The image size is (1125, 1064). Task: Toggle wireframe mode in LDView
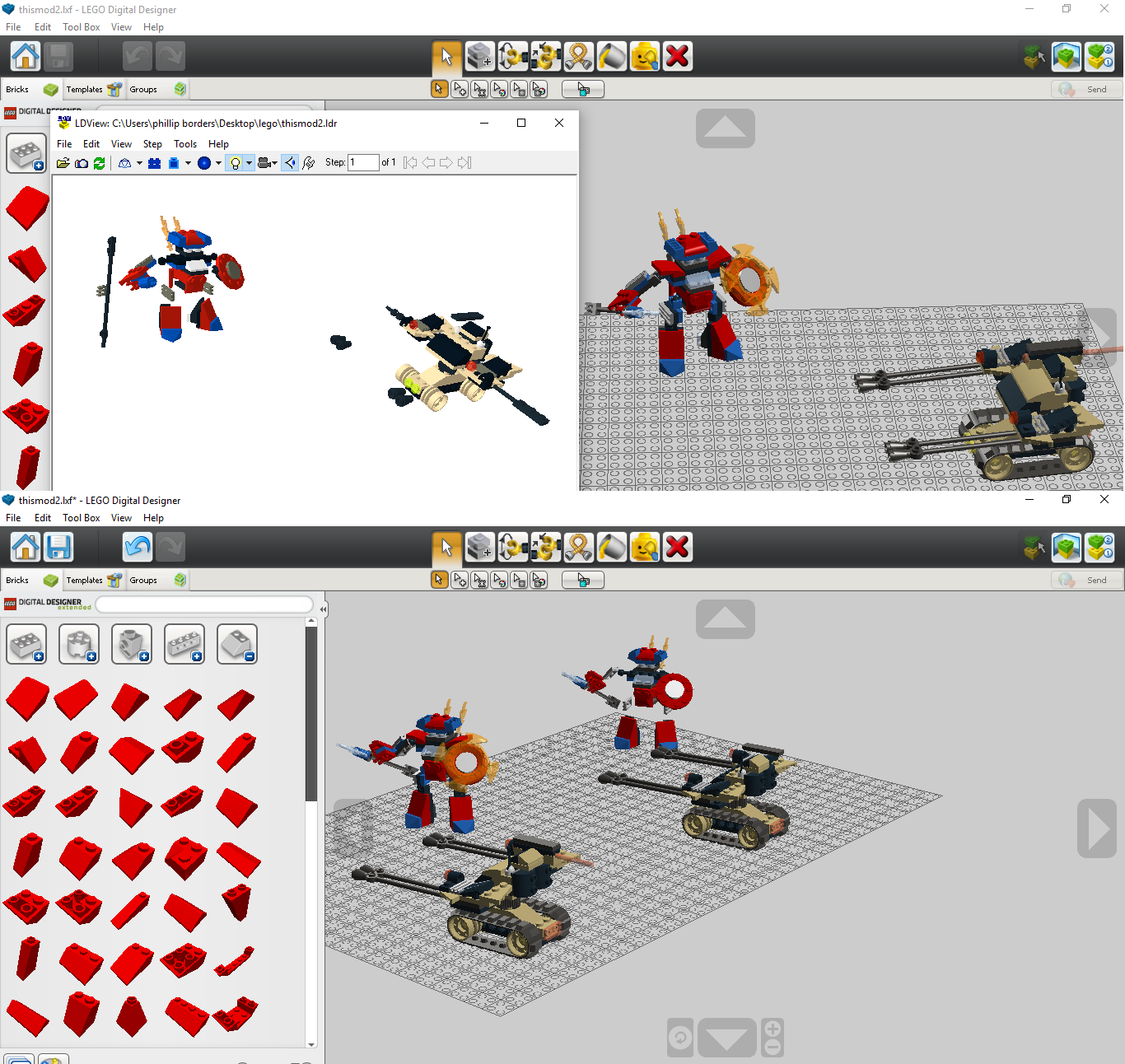point(125,163)
